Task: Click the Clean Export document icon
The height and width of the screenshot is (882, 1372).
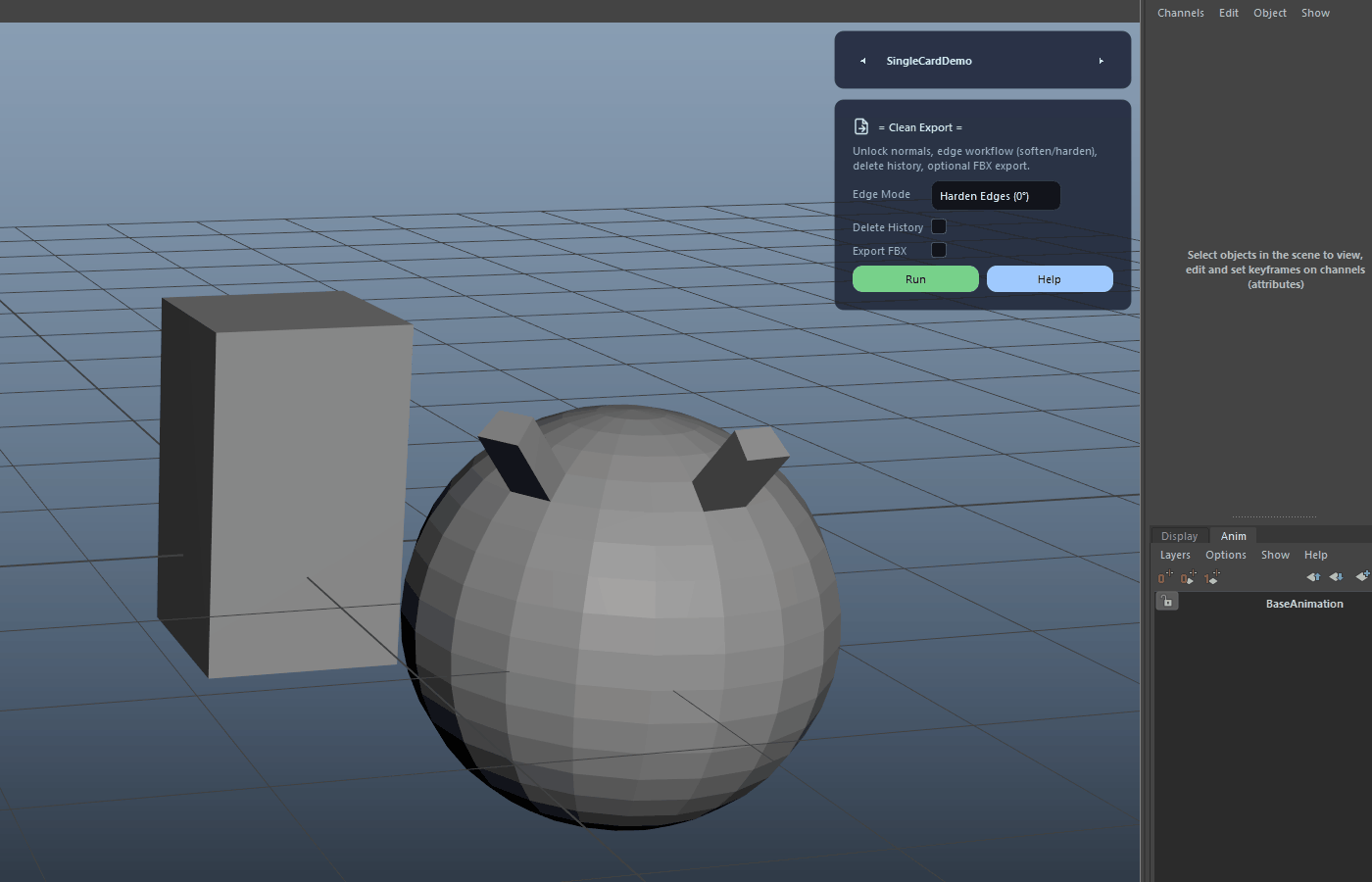Action: 861,126
